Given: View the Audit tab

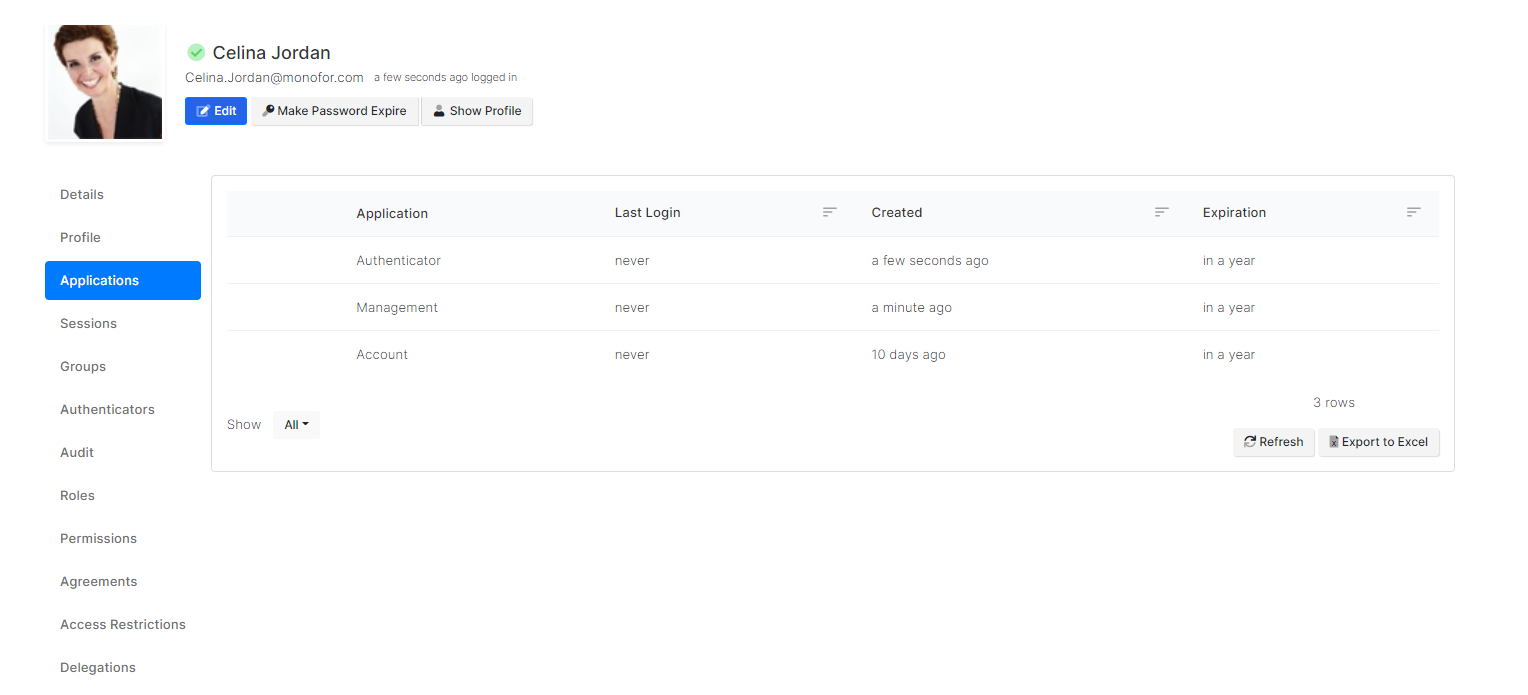Looking at the screenshot, I should [x=77, y=453].
